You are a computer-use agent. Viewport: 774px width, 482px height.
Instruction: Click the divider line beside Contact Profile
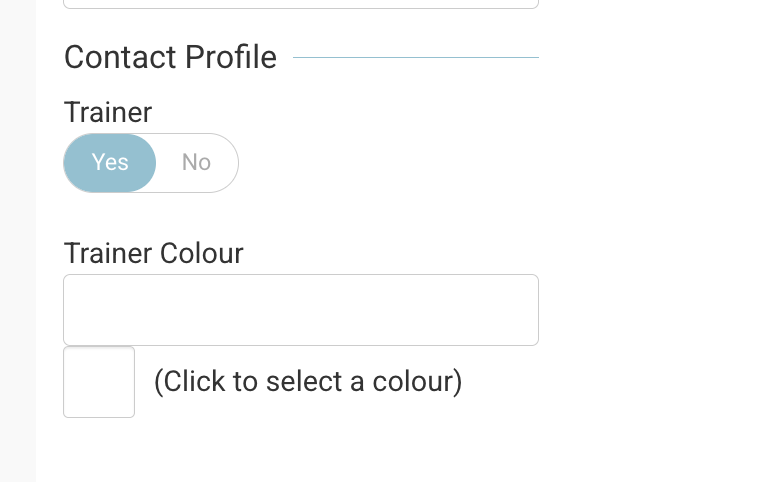tap(415, 58)
